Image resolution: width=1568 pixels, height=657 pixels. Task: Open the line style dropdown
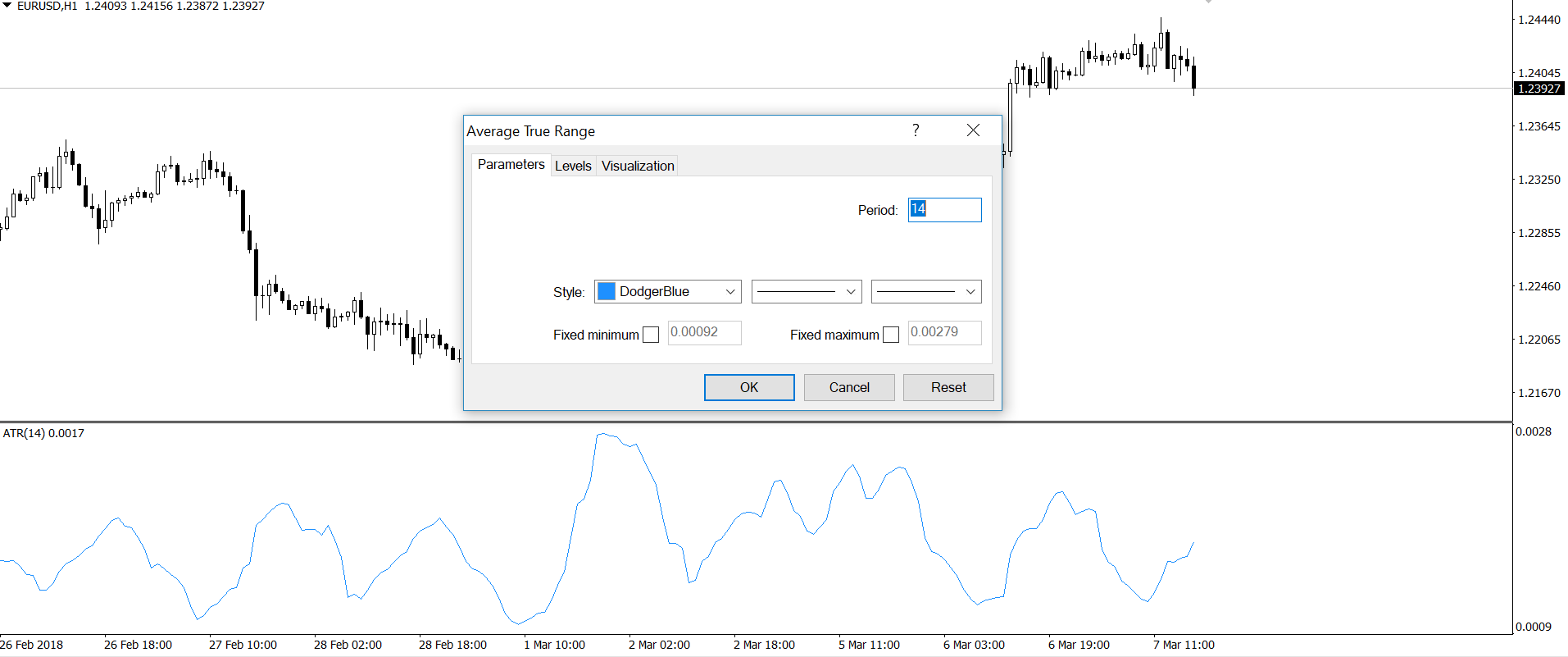807,292
